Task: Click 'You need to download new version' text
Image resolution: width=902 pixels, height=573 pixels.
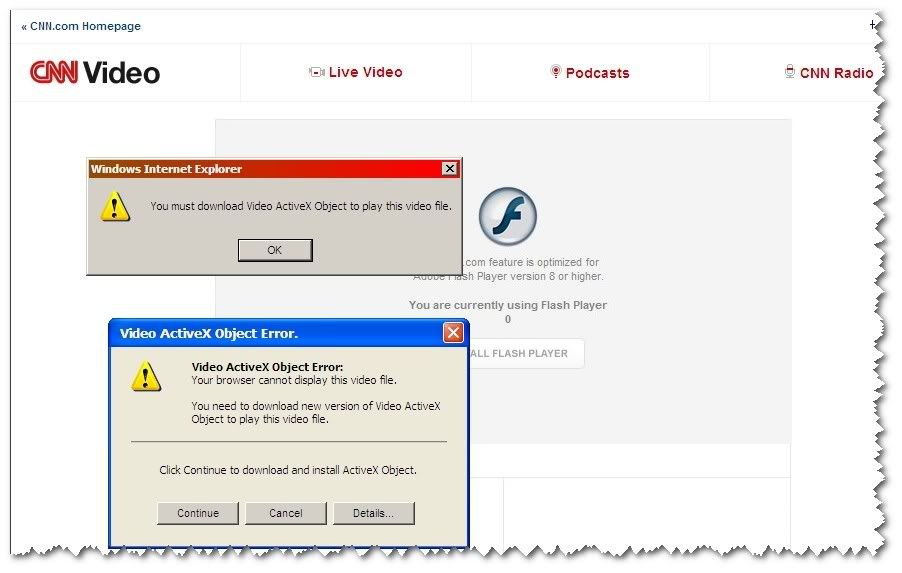Action: [x=316, y=412]
